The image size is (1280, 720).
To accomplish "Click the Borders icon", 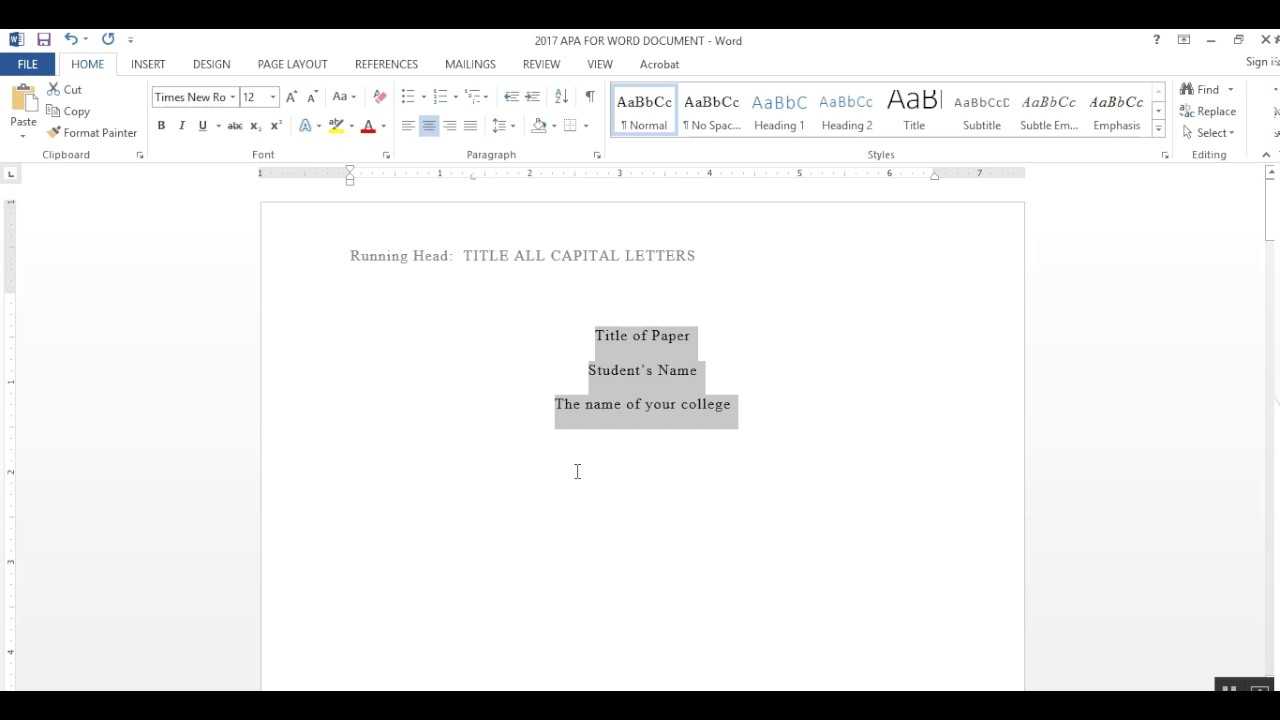I will click(x=570, y=126).
